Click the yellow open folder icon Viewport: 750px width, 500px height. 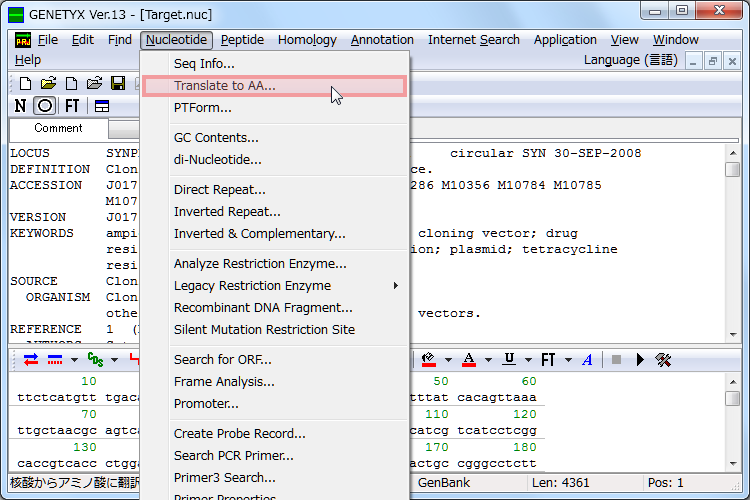tap(48, 83)
